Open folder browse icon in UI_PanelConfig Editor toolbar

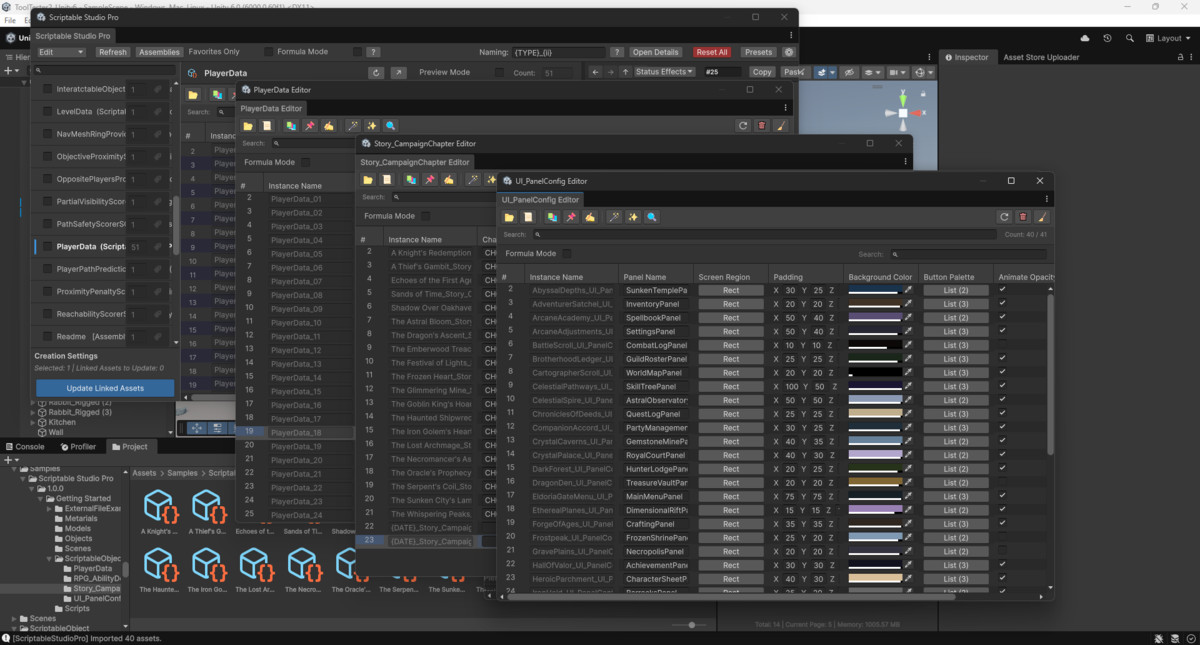[510, 217]
